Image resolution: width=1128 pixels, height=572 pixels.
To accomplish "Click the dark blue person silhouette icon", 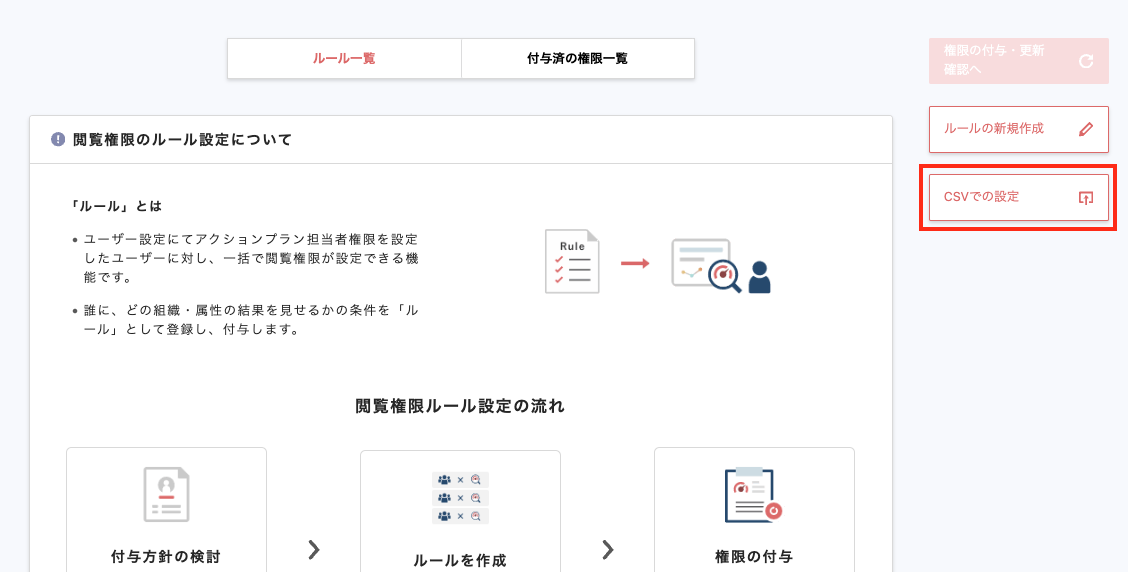I will [x=760, y=277].
